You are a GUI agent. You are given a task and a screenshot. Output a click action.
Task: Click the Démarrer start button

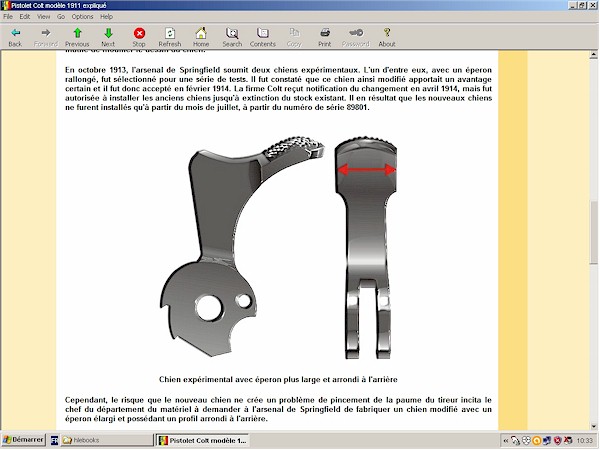[23, 440]
